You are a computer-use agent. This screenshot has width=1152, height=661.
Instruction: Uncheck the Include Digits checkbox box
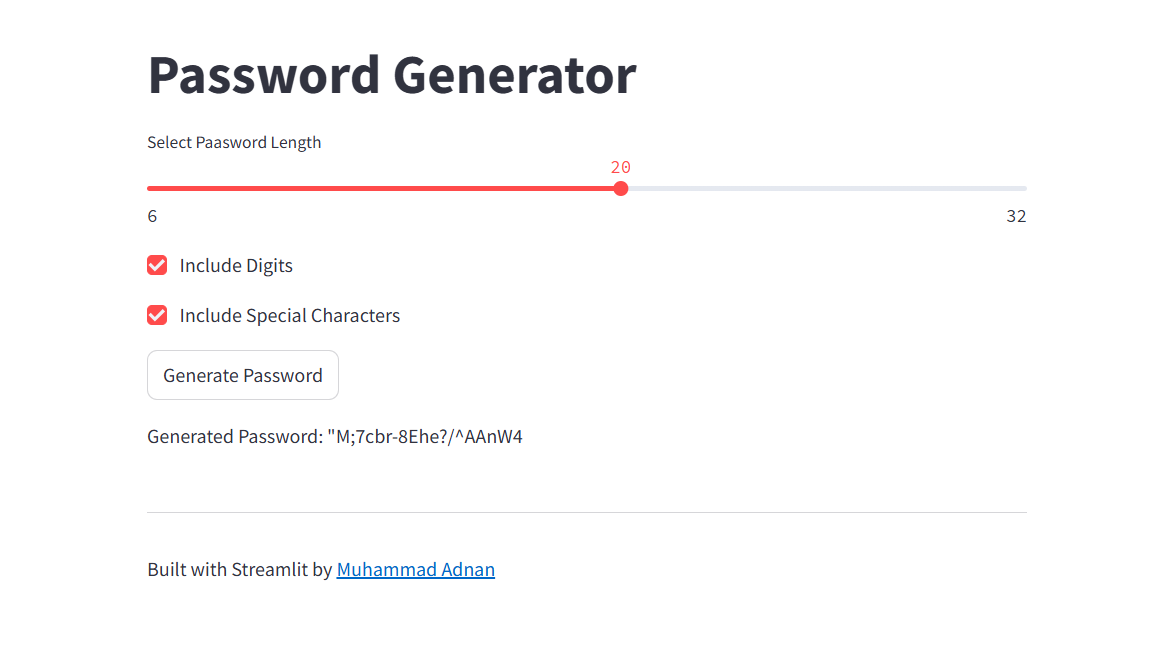coord(157,265)
